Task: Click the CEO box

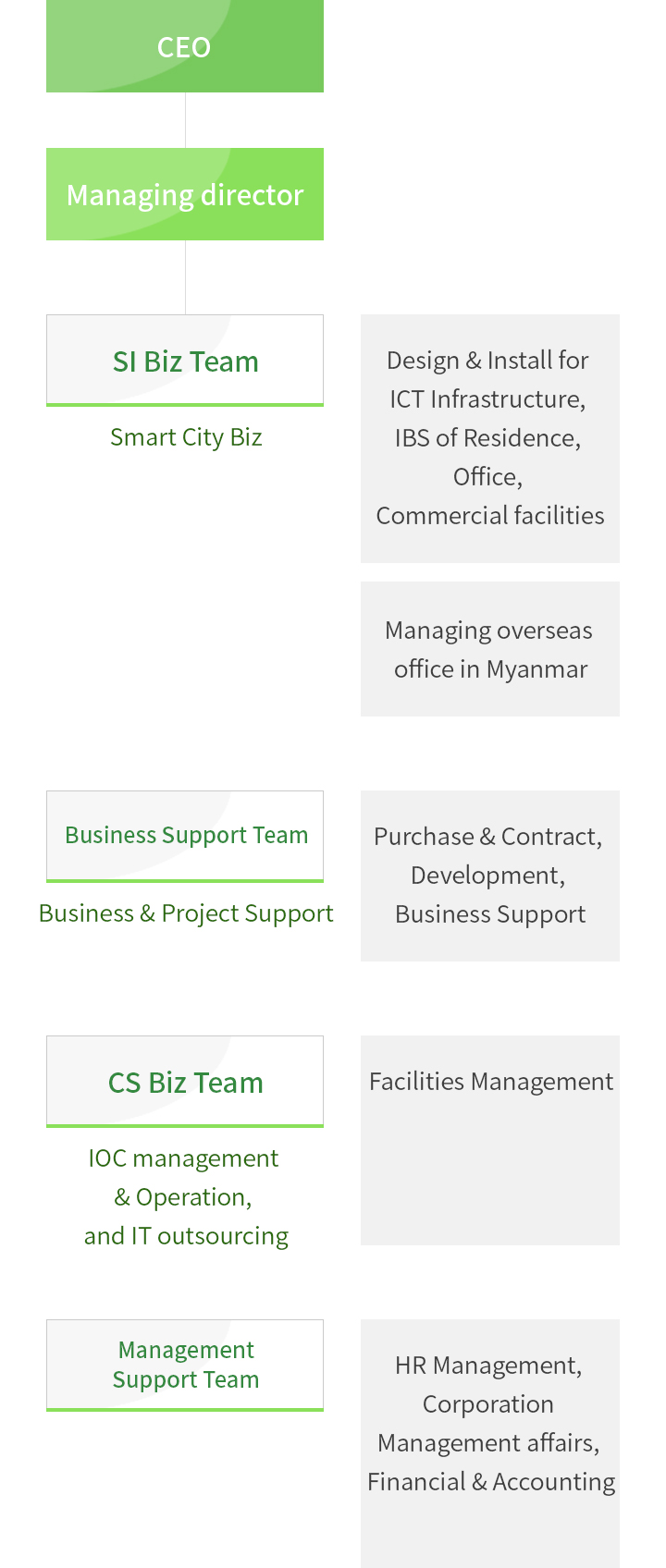Action: click(185, 46)
